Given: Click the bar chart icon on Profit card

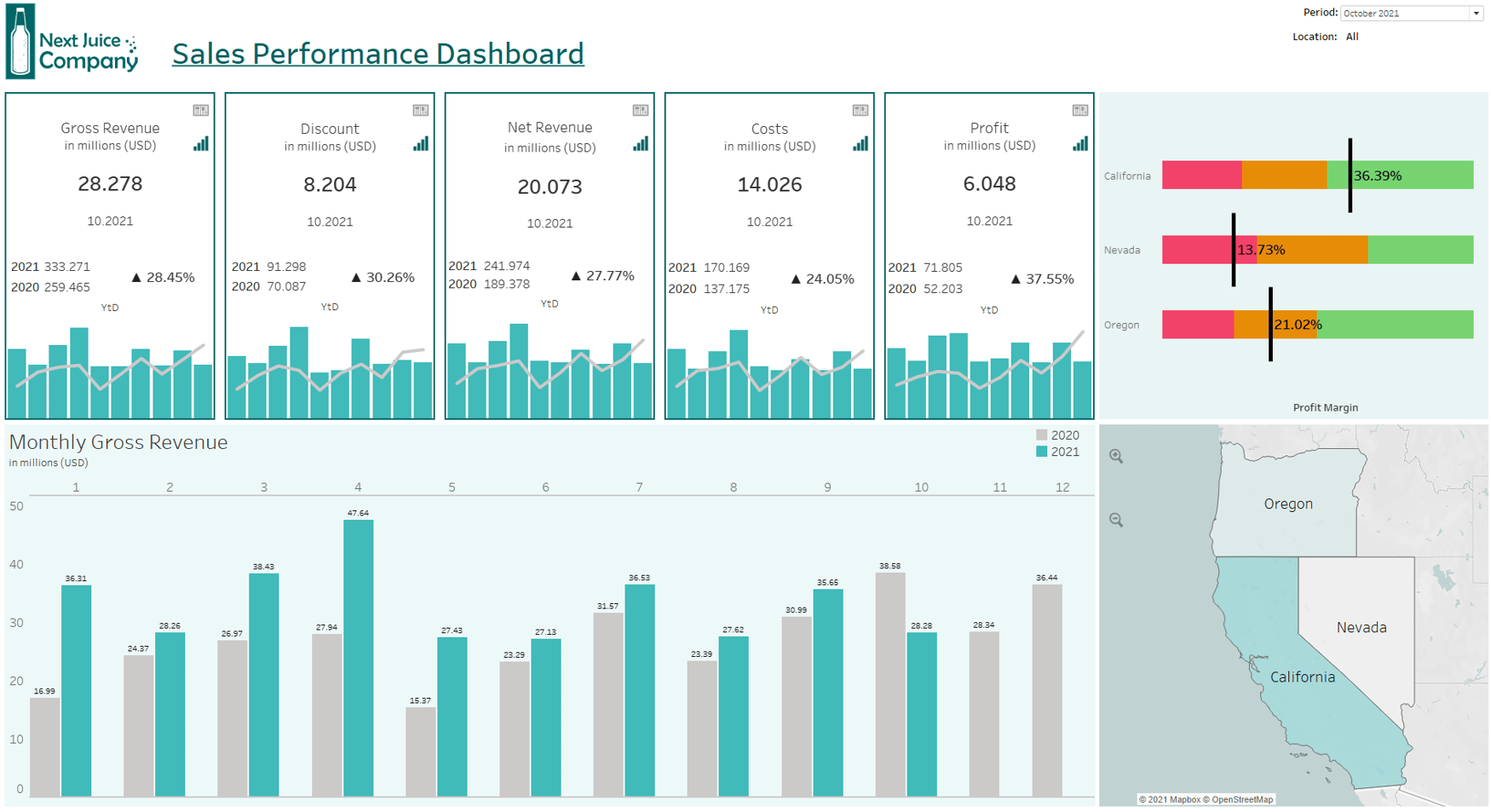Looking at the screenshot, I should tap(1079, 143).
